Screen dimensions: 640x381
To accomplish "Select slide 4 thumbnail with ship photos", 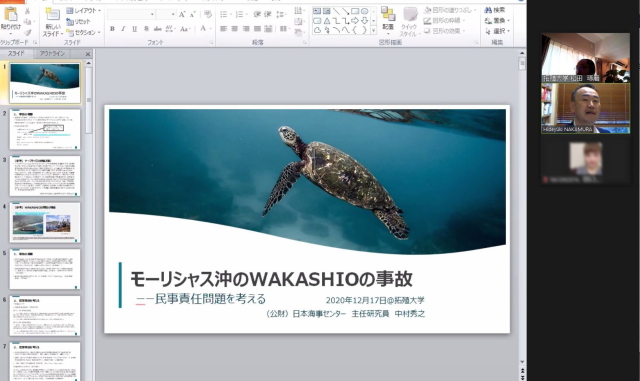I will pyautogui.click(x=45, y=223).
